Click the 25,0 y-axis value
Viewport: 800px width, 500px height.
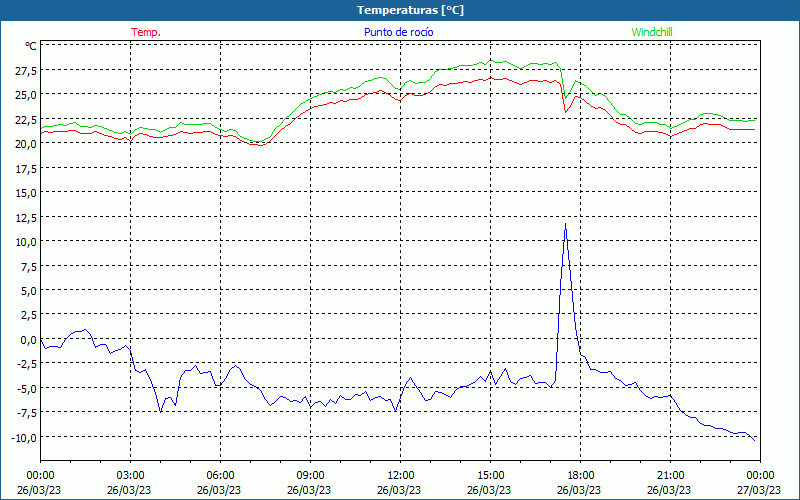click(x=24, y=95)
